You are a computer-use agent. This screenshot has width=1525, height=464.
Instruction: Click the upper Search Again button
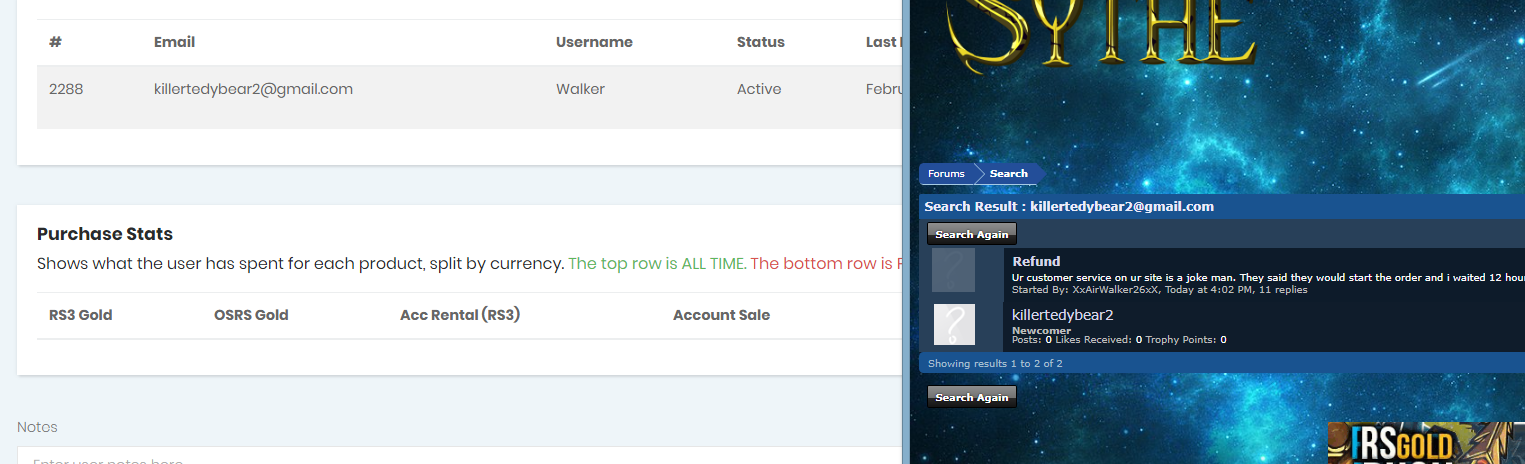pos(972,234)
